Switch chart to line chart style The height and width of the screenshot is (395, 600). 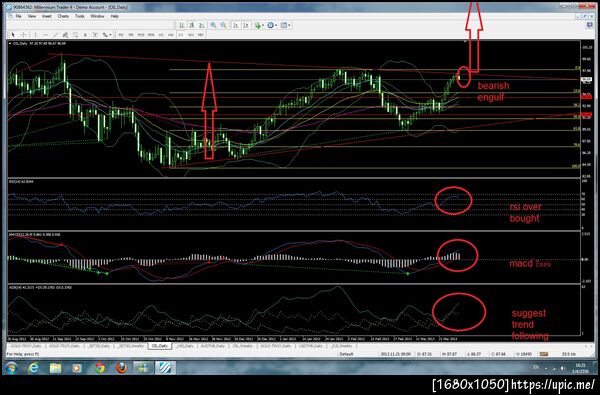(x=201, y=25)
